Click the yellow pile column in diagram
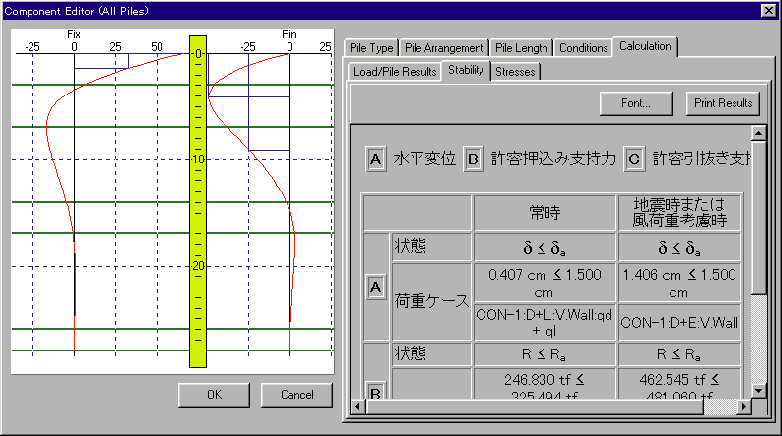This screenshot has width=782, height=436. pos(197,200)
